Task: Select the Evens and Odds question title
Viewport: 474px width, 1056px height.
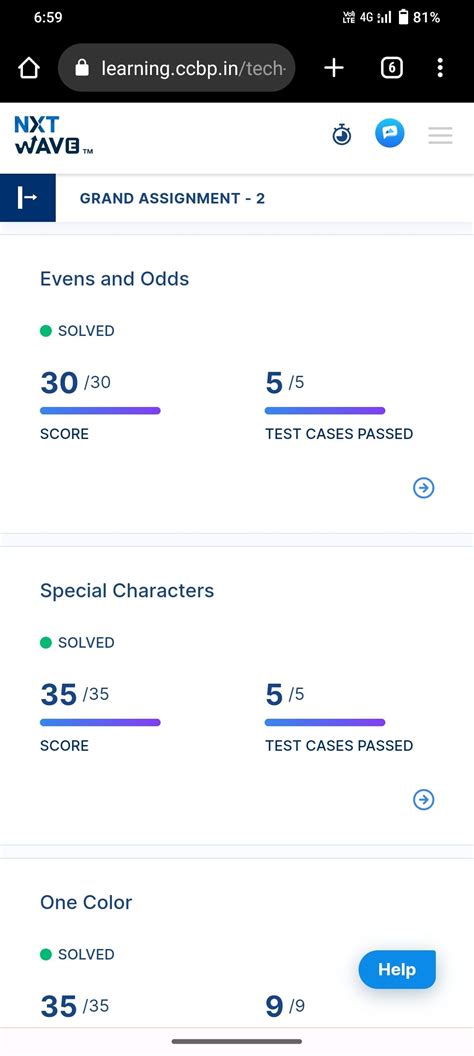Action: (114, 279)
